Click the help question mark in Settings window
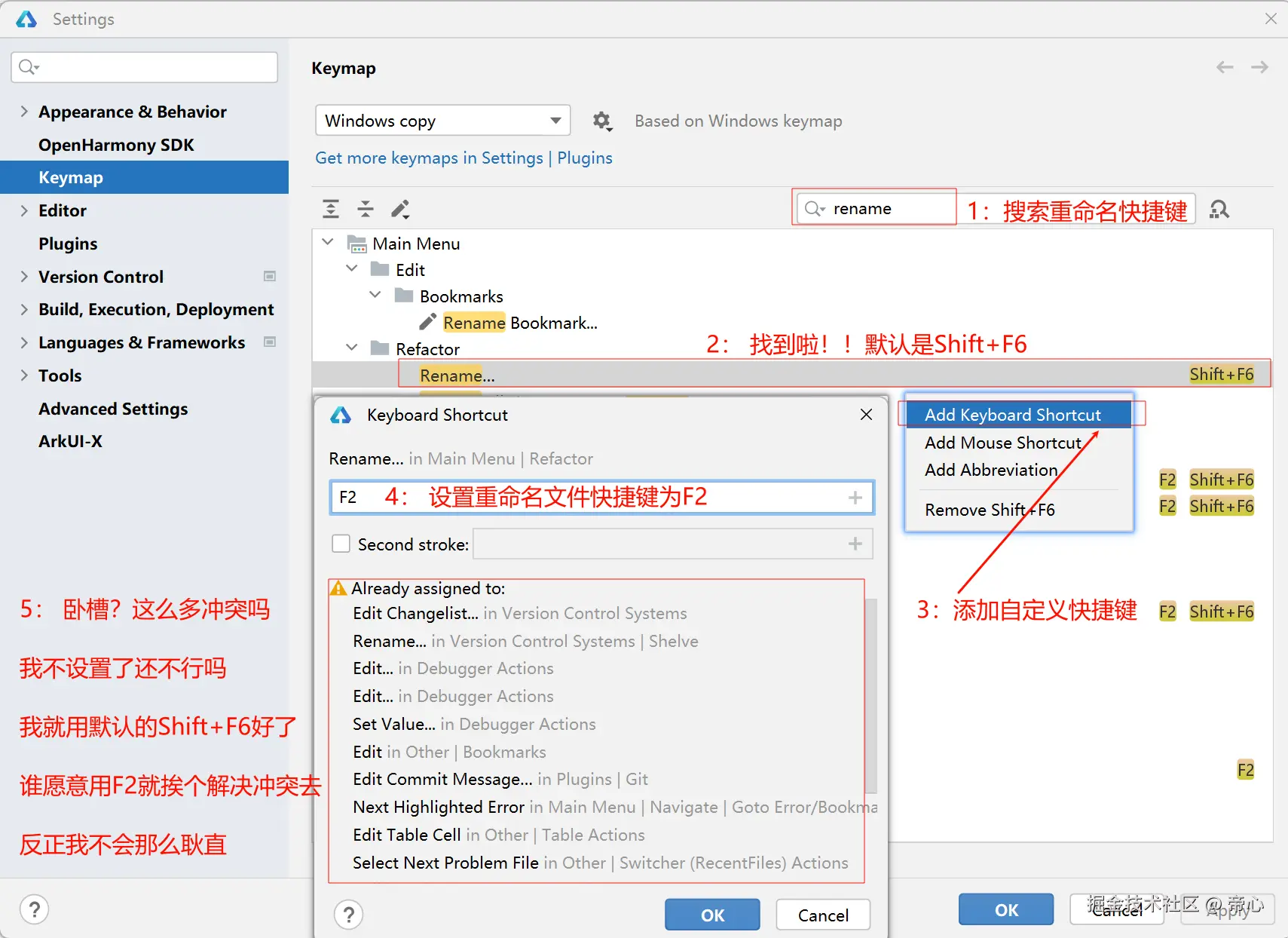The height and width of the screenshot is (938, 1288). [35, 909]
